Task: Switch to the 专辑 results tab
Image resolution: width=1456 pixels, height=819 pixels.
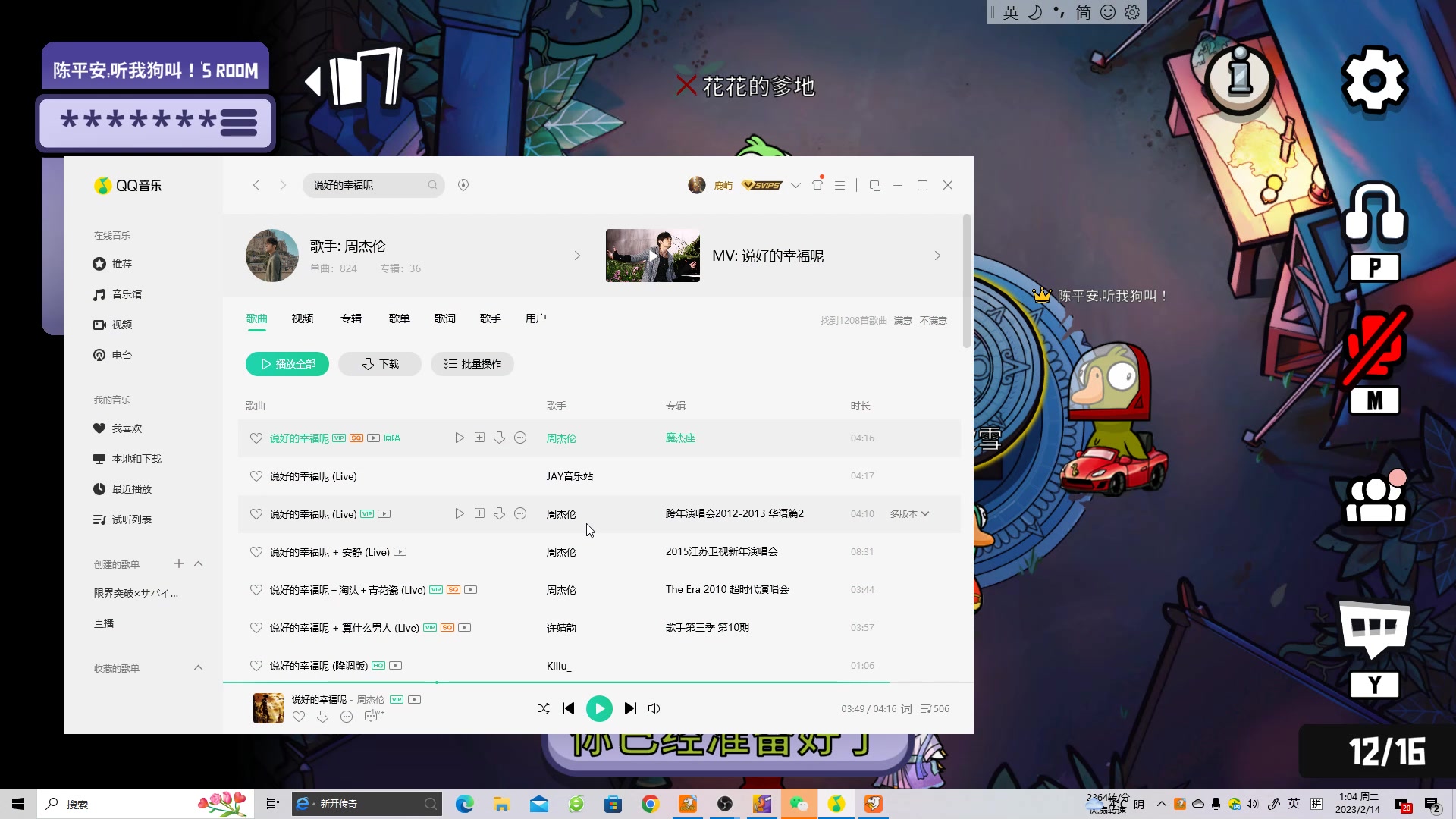Action: click(x=351, y=318)
